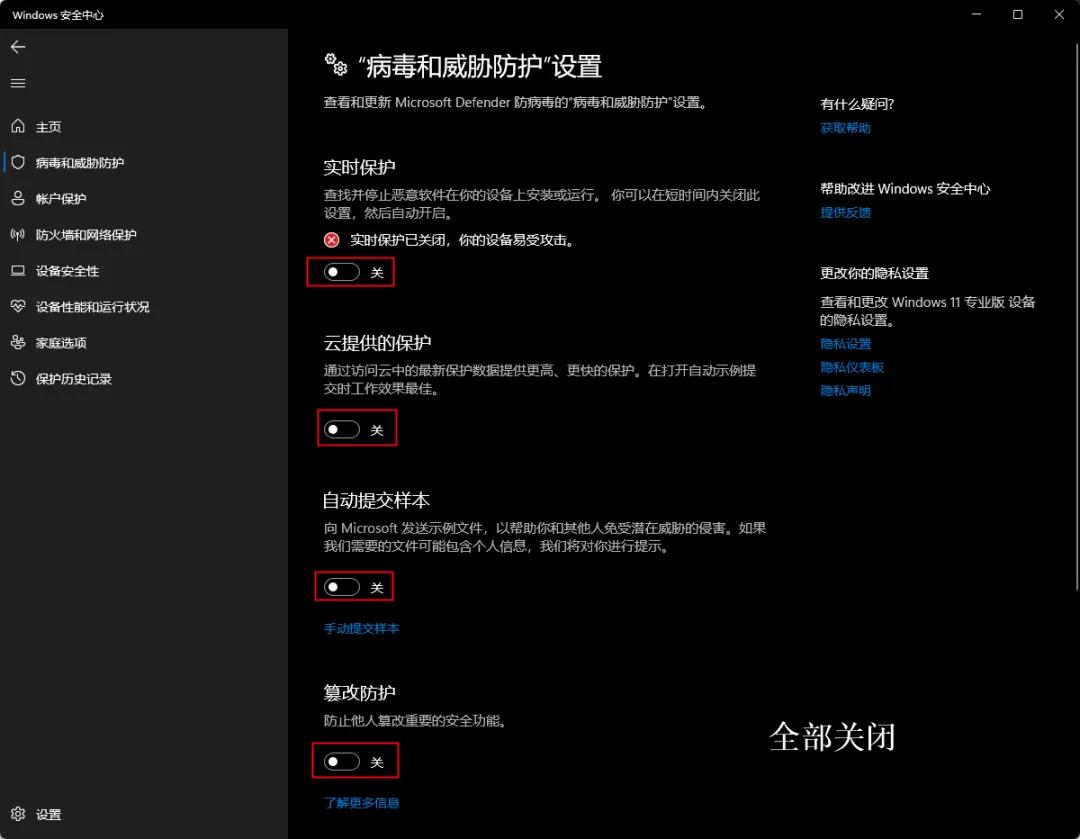Click the 了解更多信息 link
Viewport: 1080px width, 839px height.
pos(362,803)
